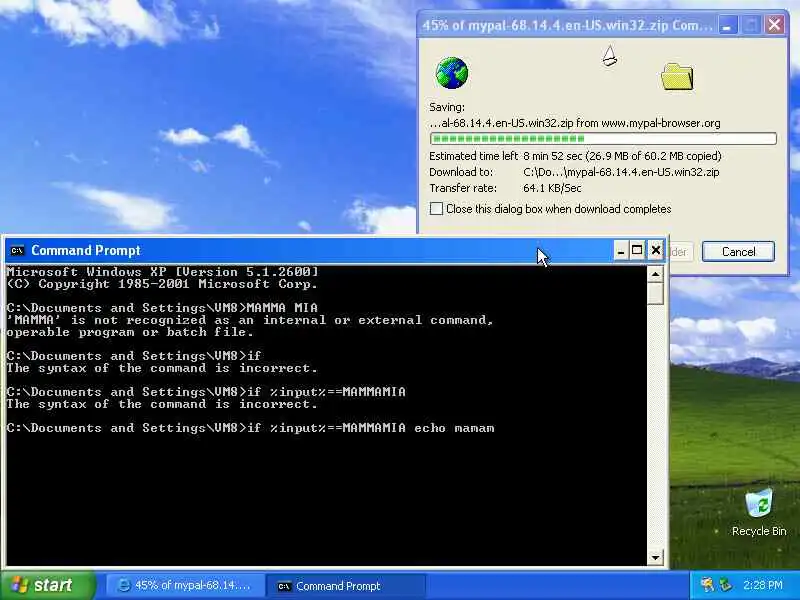Click the Command Prompt title bar icon
The height and width of the screenshot is (600, 800).
[x=17, y=251]
